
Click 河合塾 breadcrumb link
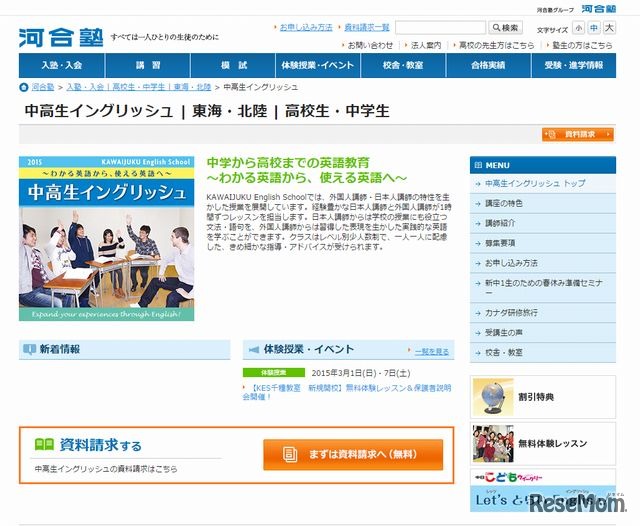(x=43, y=87)
